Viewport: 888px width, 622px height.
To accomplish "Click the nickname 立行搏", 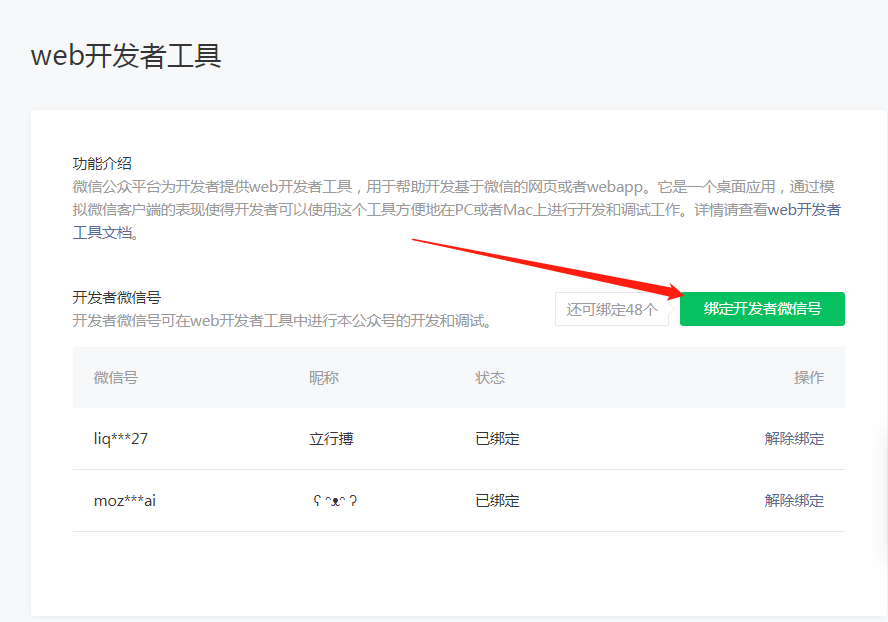I will tap(331, 439).
